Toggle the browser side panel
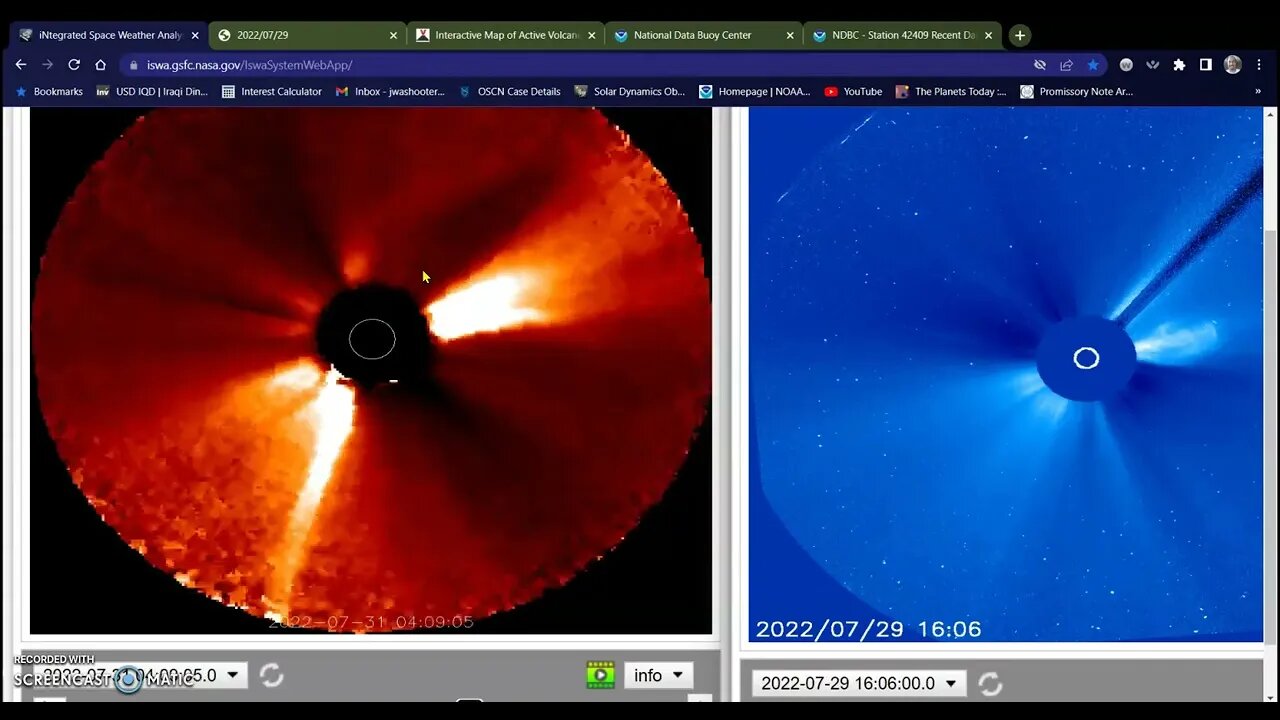 point(1206,65)
